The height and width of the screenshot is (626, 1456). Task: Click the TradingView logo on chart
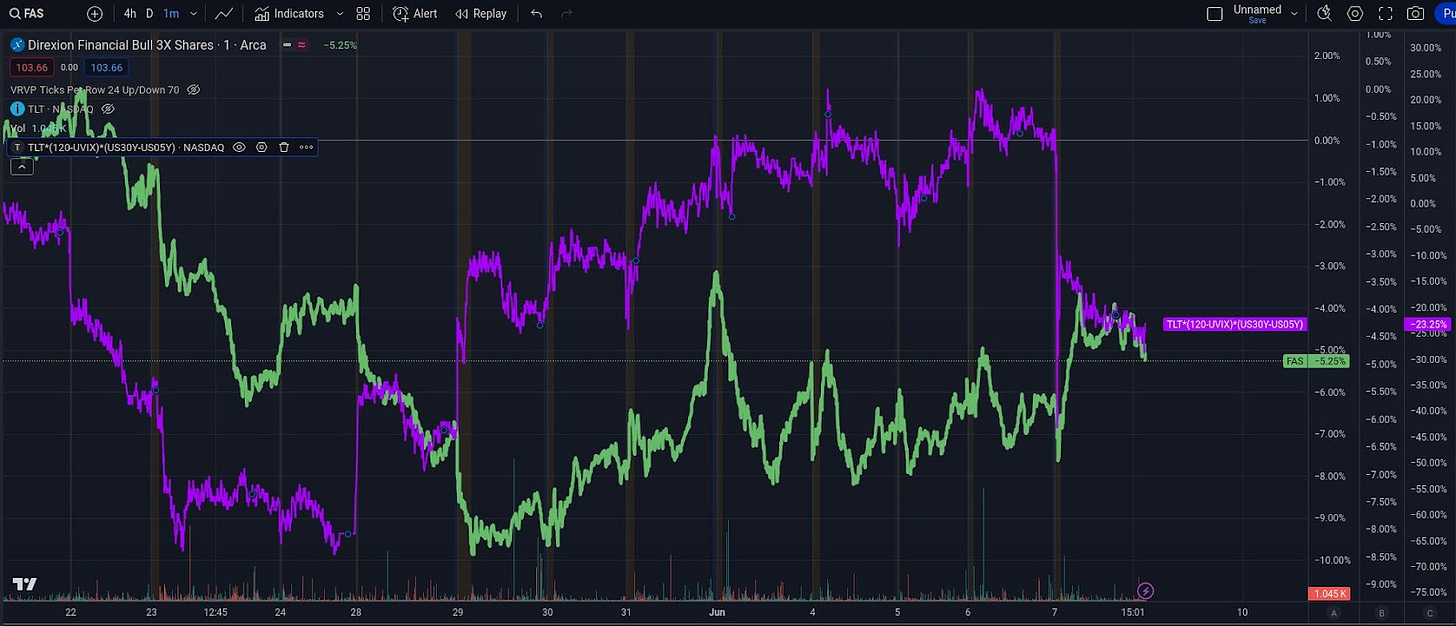(25, 584)
